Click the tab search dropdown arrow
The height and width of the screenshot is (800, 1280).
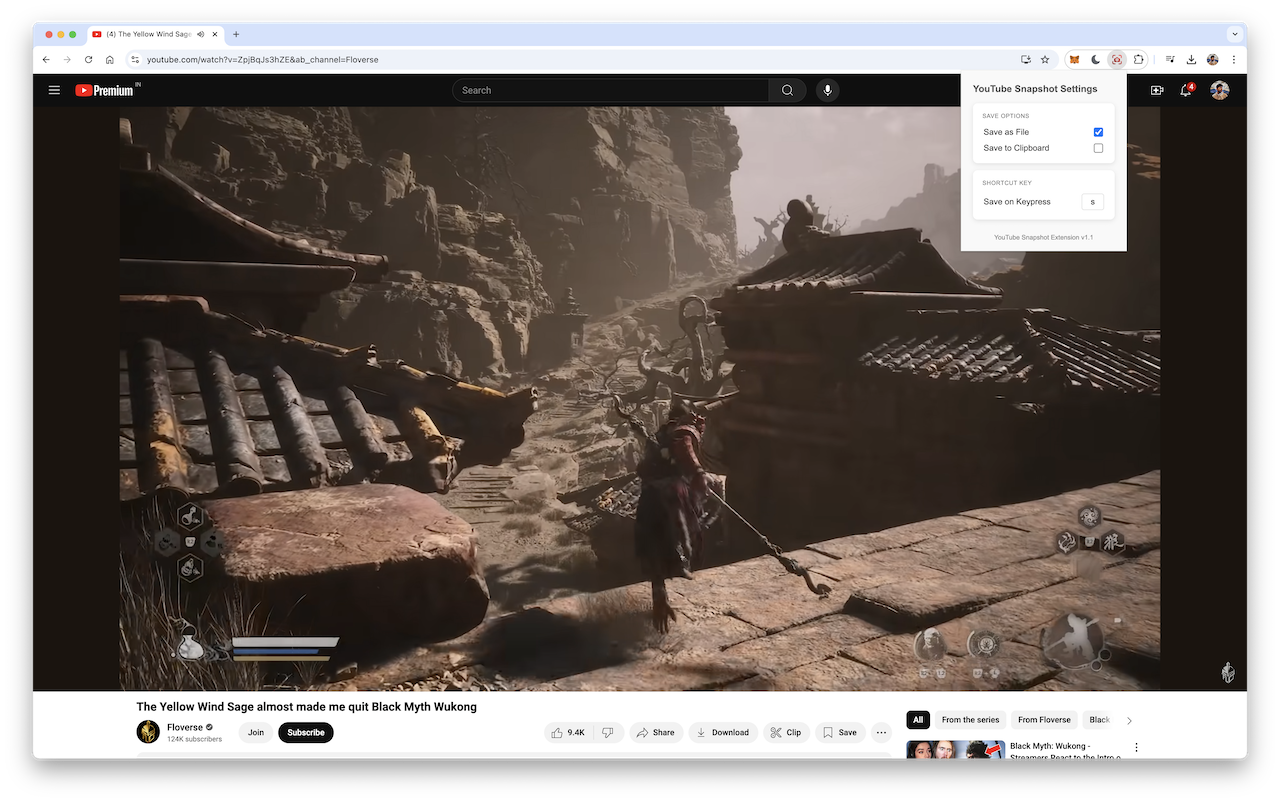click(1235, 34)
